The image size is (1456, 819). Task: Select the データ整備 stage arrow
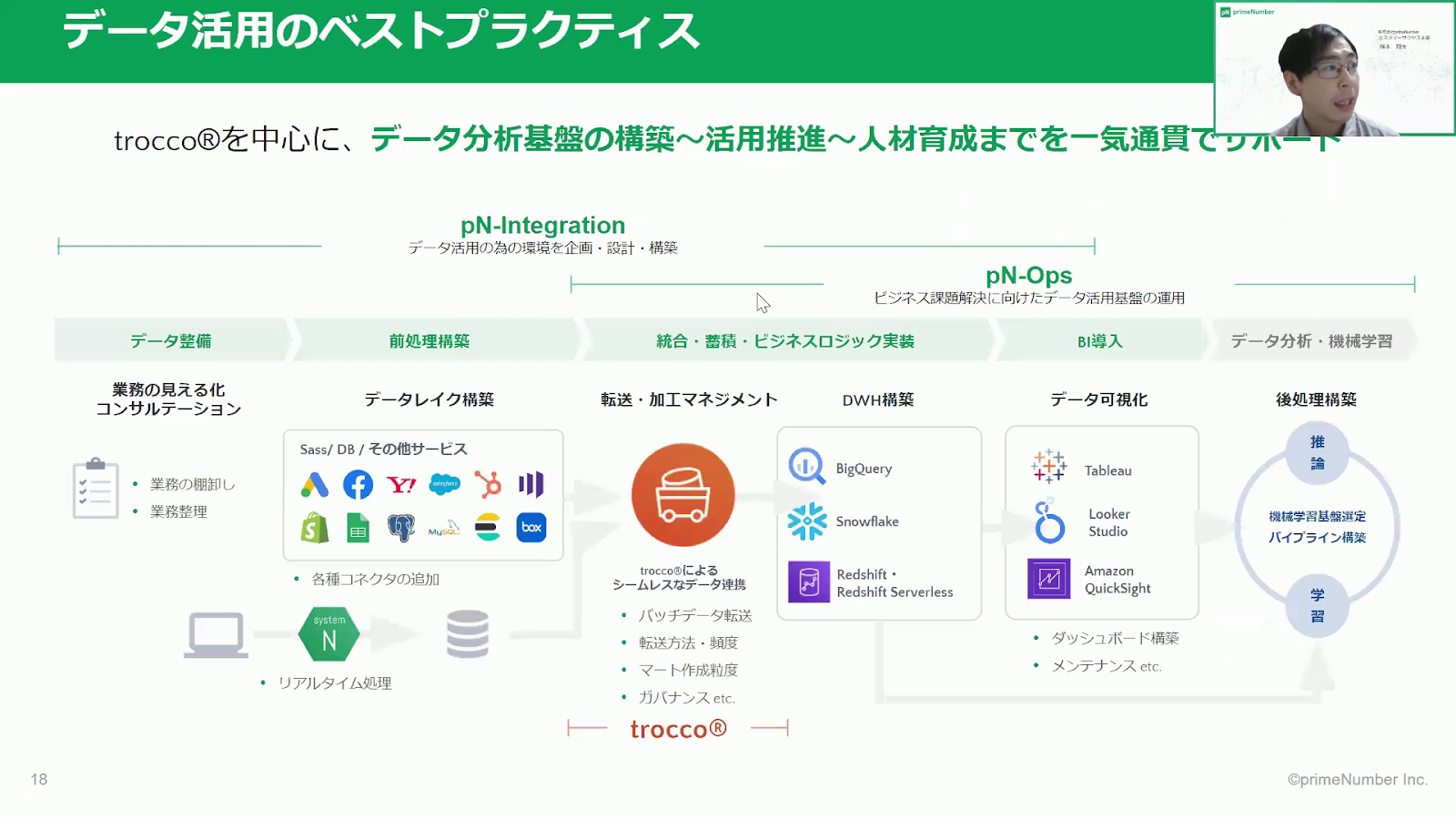point(171,341)
